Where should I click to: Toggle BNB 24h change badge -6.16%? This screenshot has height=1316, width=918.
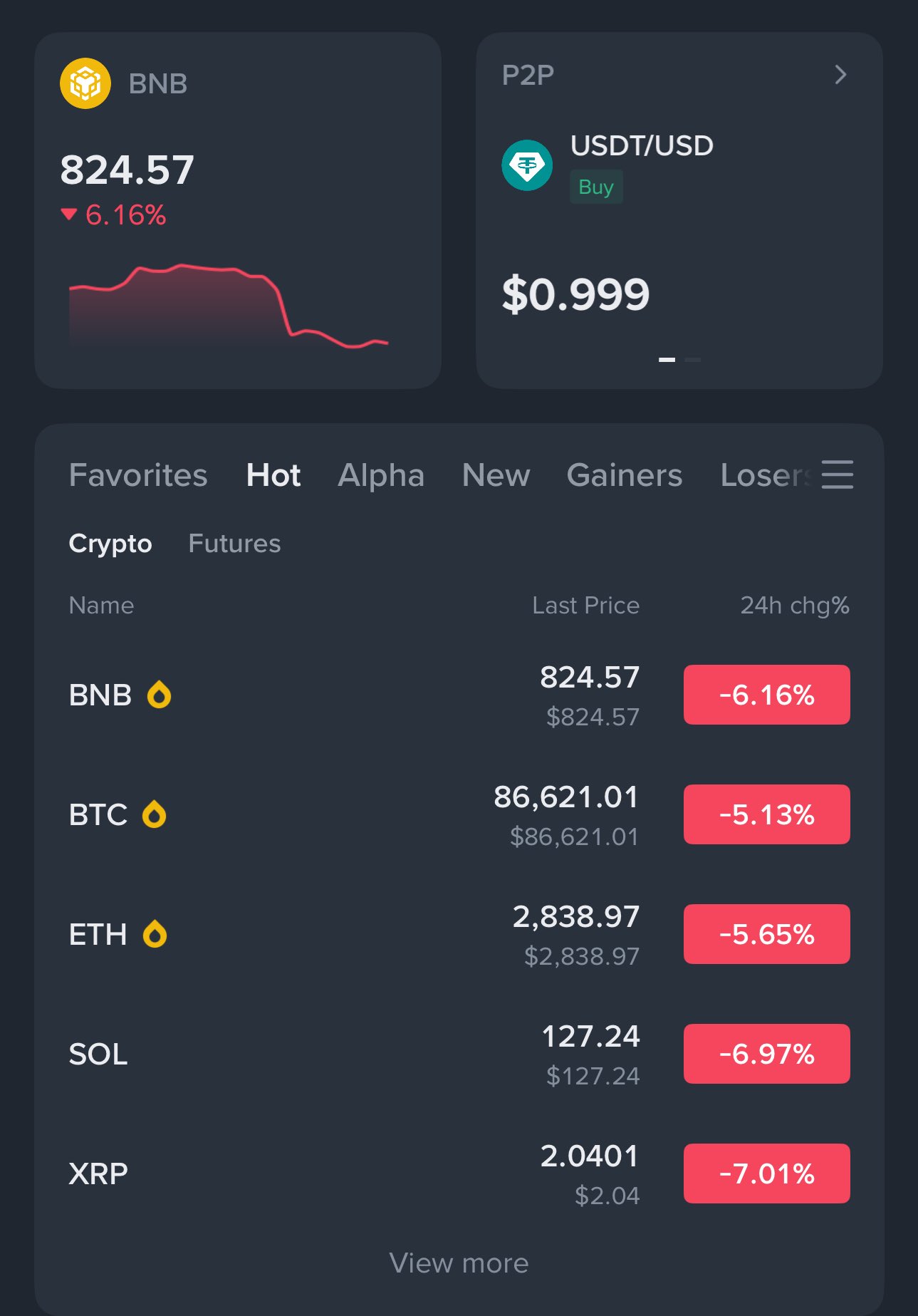(766, 695)
